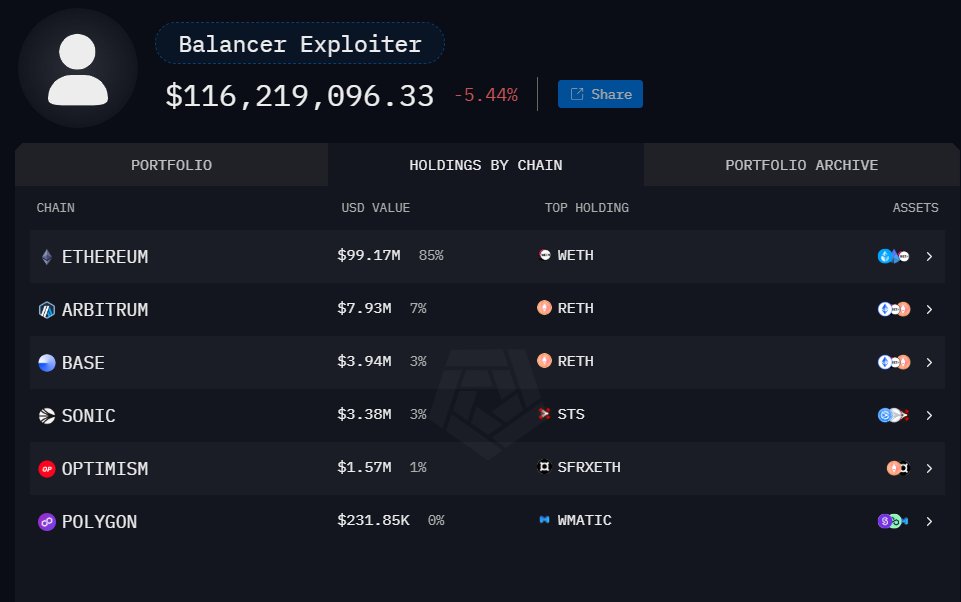Click the Optimism chain logo icon
The width and height of the screenshot is (961, 602).
click(x=46, y=469)
